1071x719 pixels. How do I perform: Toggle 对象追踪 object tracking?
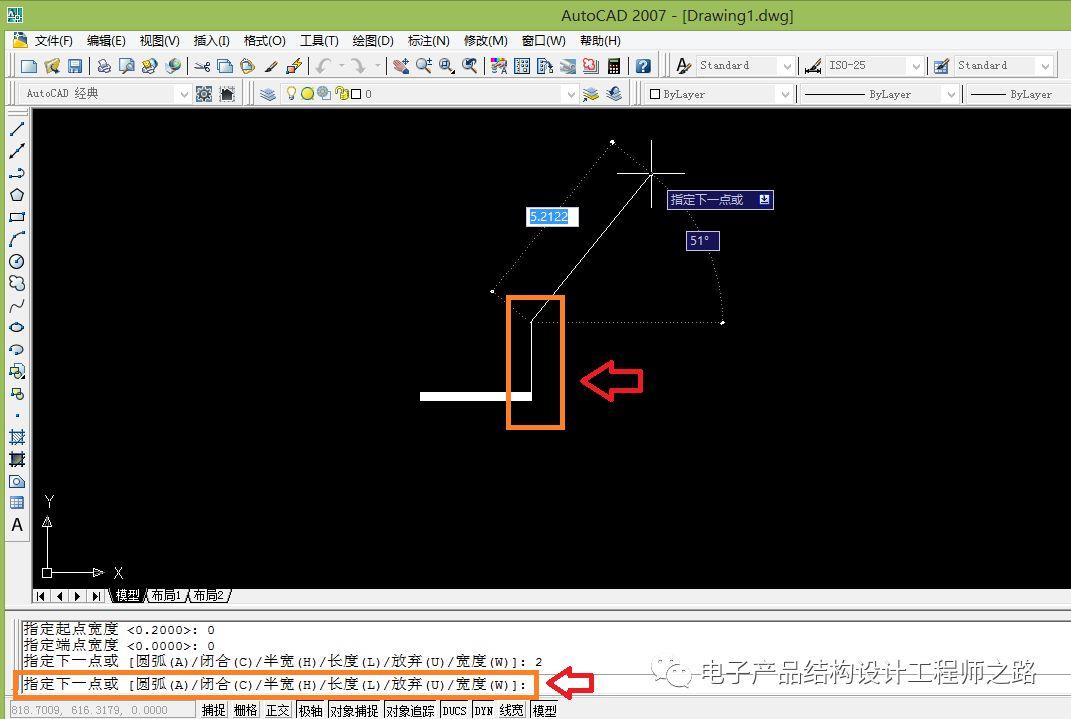click(x=410, y=710)
